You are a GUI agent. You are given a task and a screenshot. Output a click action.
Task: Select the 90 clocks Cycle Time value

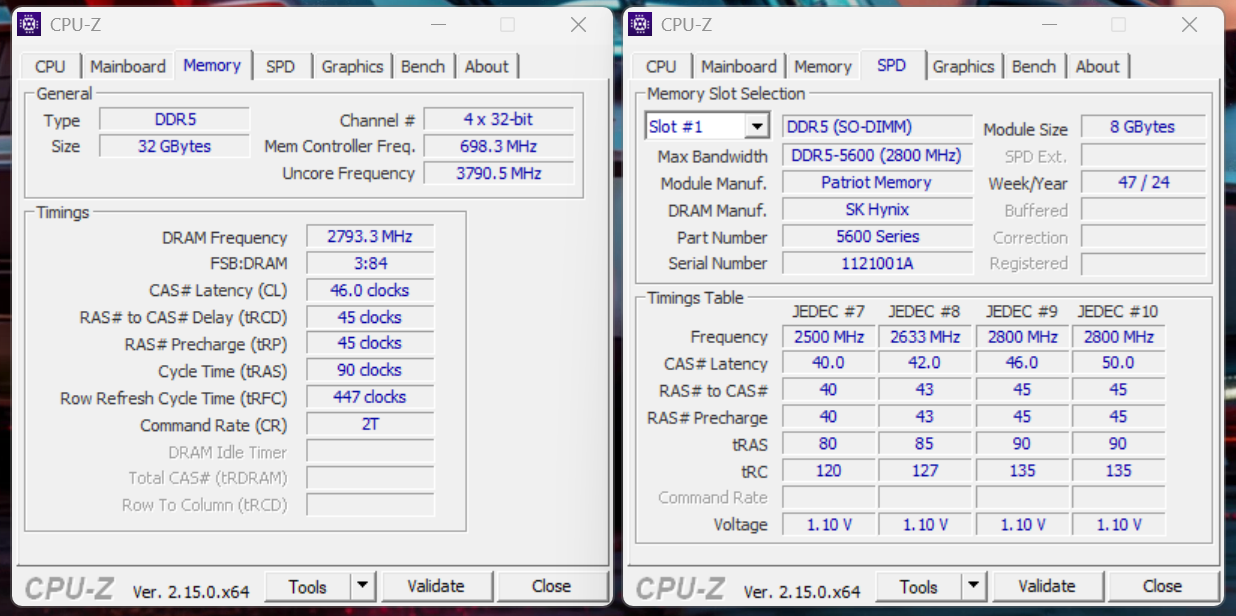(370, 370)
